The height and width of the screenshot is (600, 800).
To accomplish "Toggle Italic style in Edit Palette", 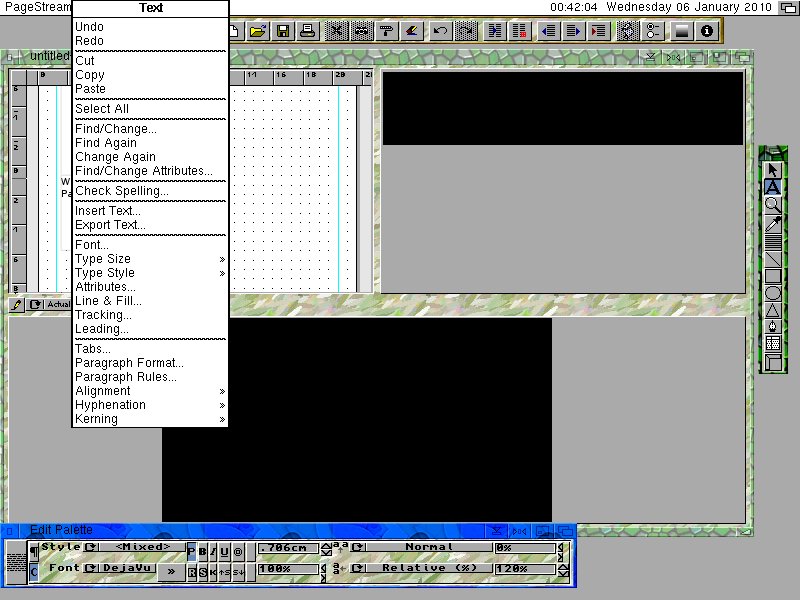I will (x=214, y=551).
